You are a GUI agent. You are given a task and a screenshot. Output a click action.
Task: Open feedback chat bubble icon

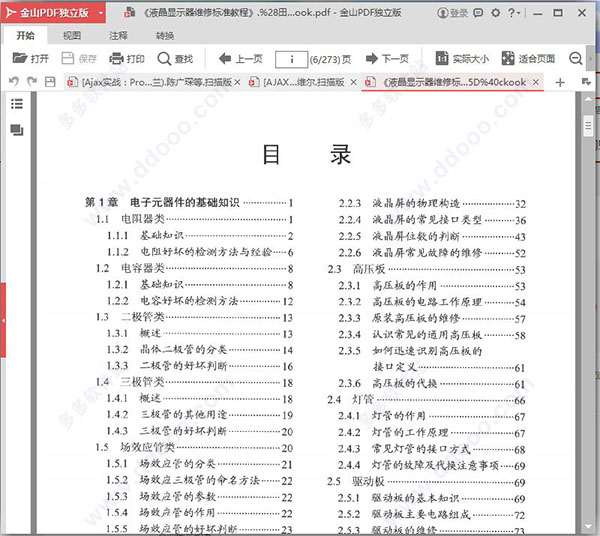click(x=478, y=13)
